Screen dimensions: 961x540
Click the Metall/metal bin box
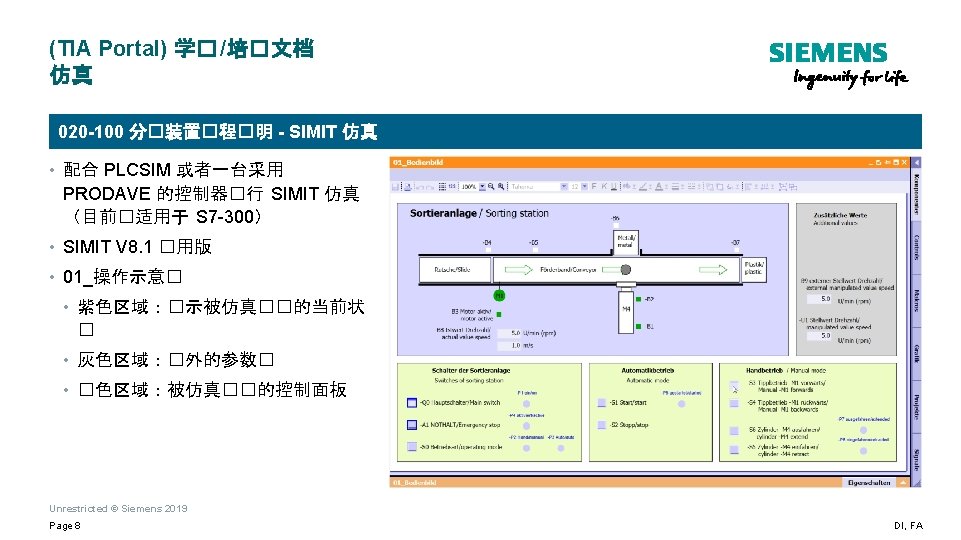[x=626, y=241]
